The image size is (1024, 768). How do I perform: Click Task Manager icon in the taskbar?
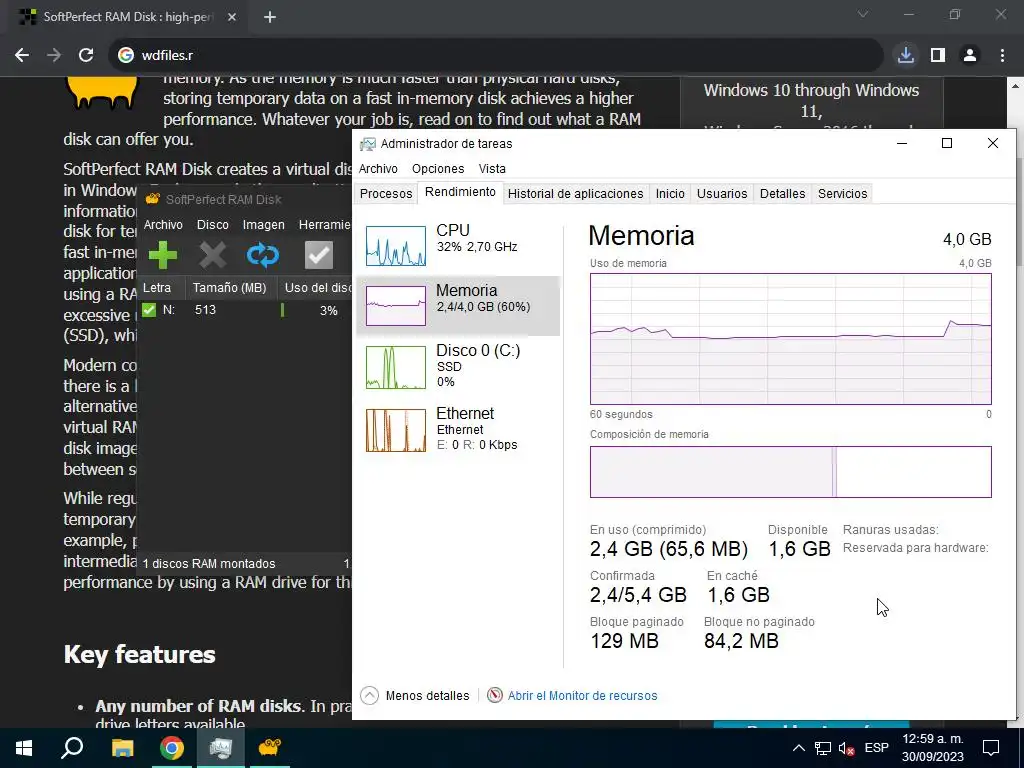tap(221, 748)
